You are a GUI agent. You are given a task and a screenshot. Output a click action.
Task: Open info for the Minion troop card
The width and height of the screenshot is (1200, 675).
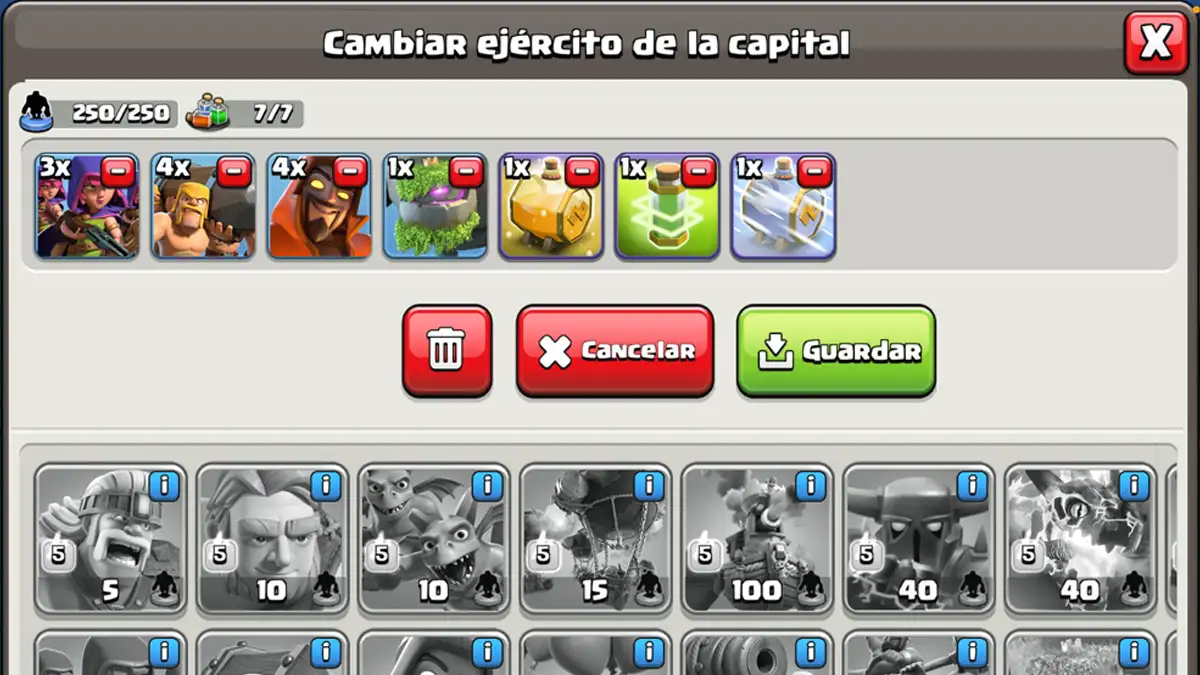click(x=488, y=486)
